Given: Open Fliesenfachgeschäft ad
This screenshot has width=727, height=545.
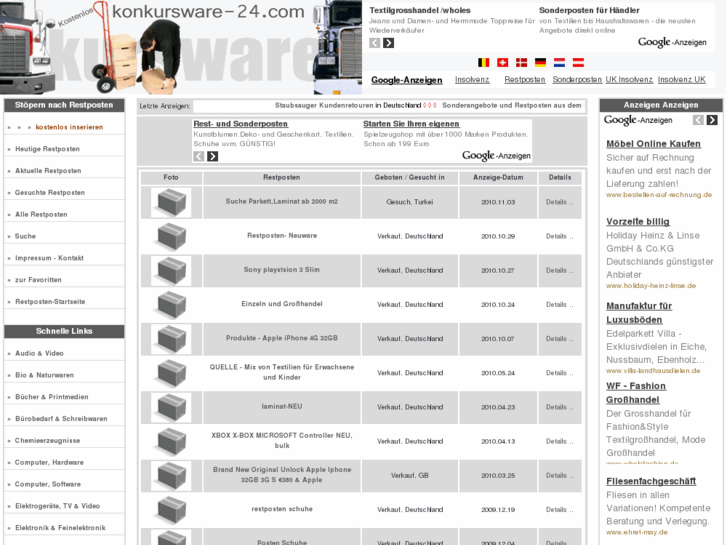Looking at the screenshot, I should click(651, 481).
